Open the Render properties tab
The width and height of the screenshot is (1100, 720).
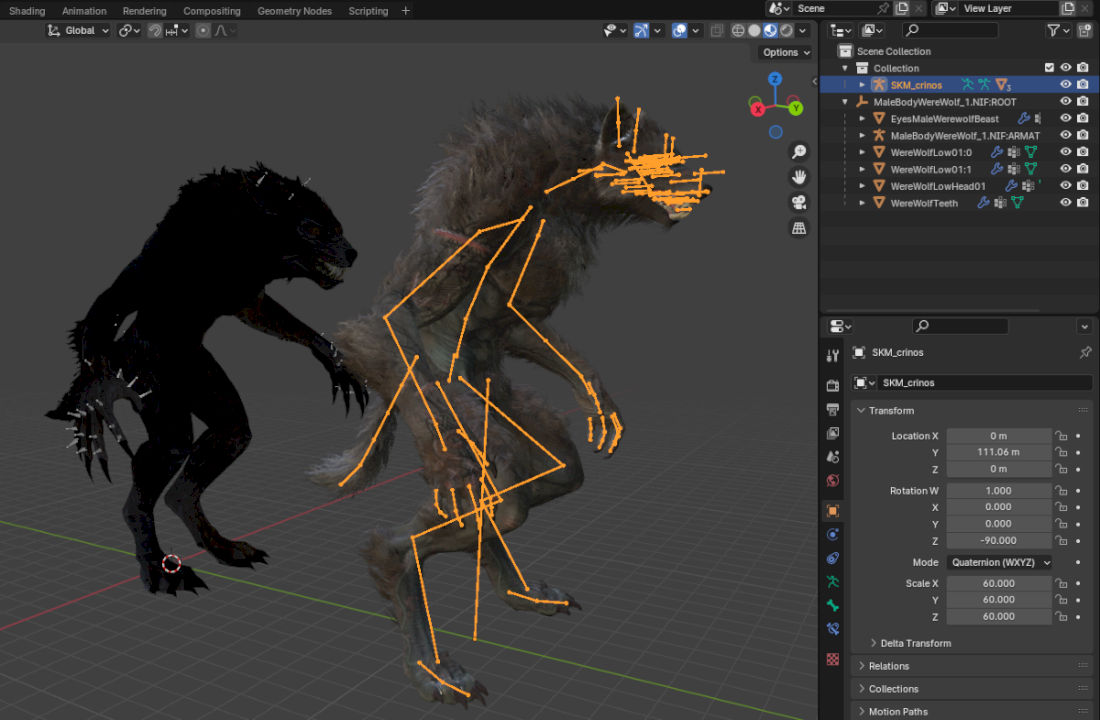tap(833, 385)
